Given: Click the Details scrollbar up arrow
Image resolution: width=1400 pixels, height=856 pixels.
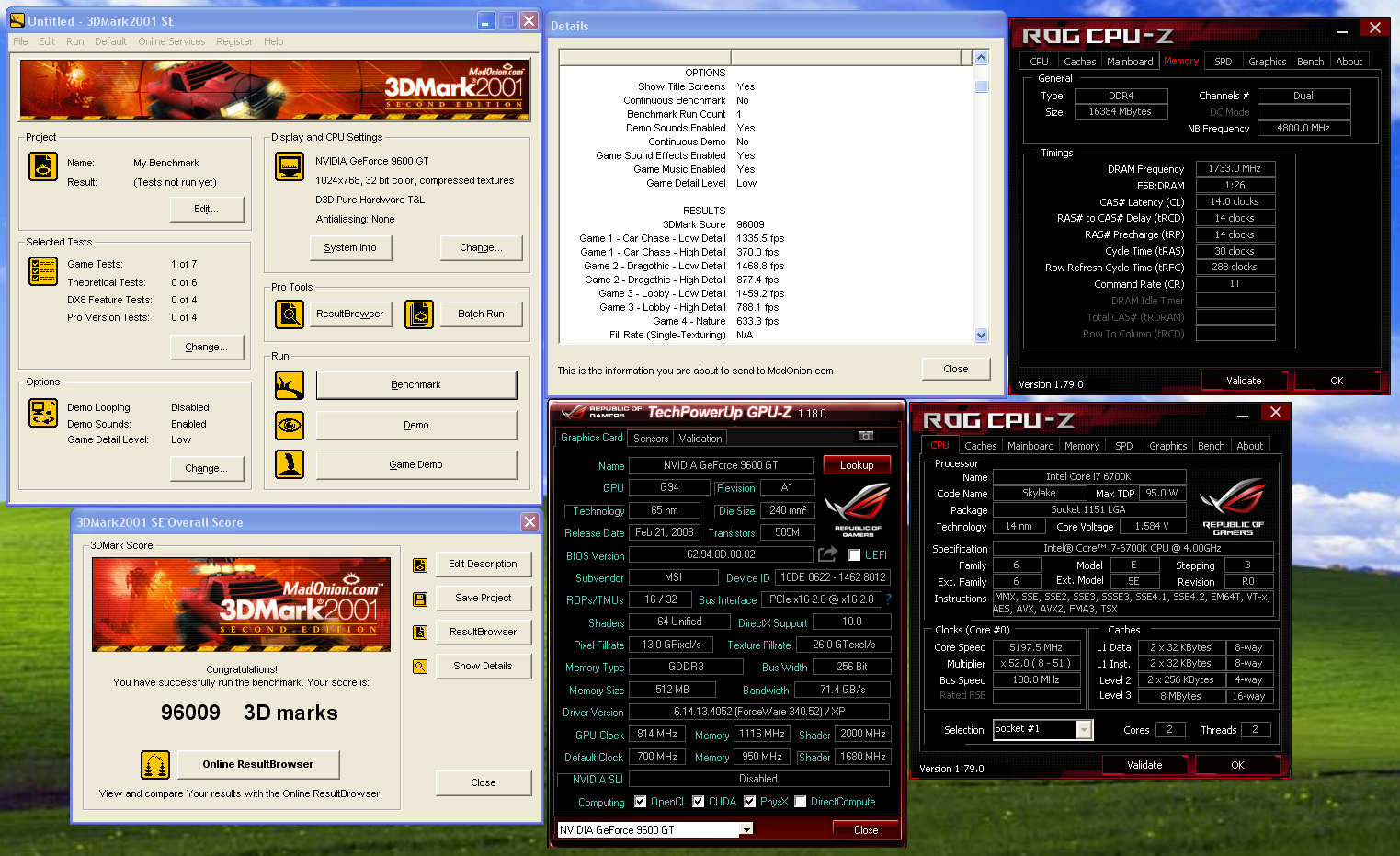Looking at the screenshot, I should point(981,58).
